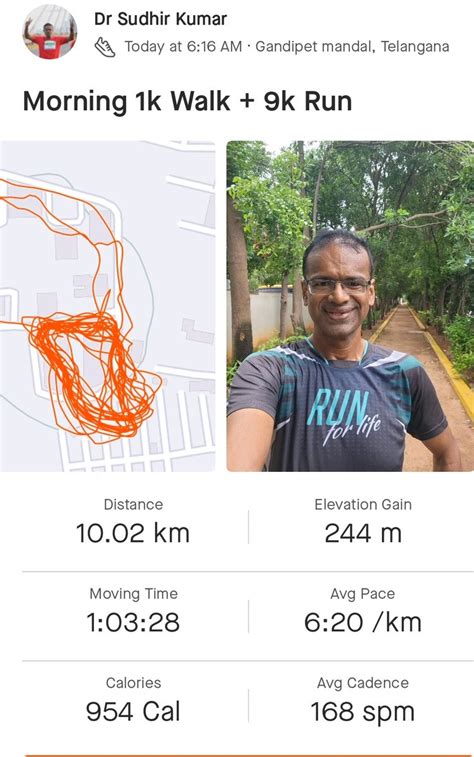Select the Elevation Gain 244 m stat

(x=363, y=524)
